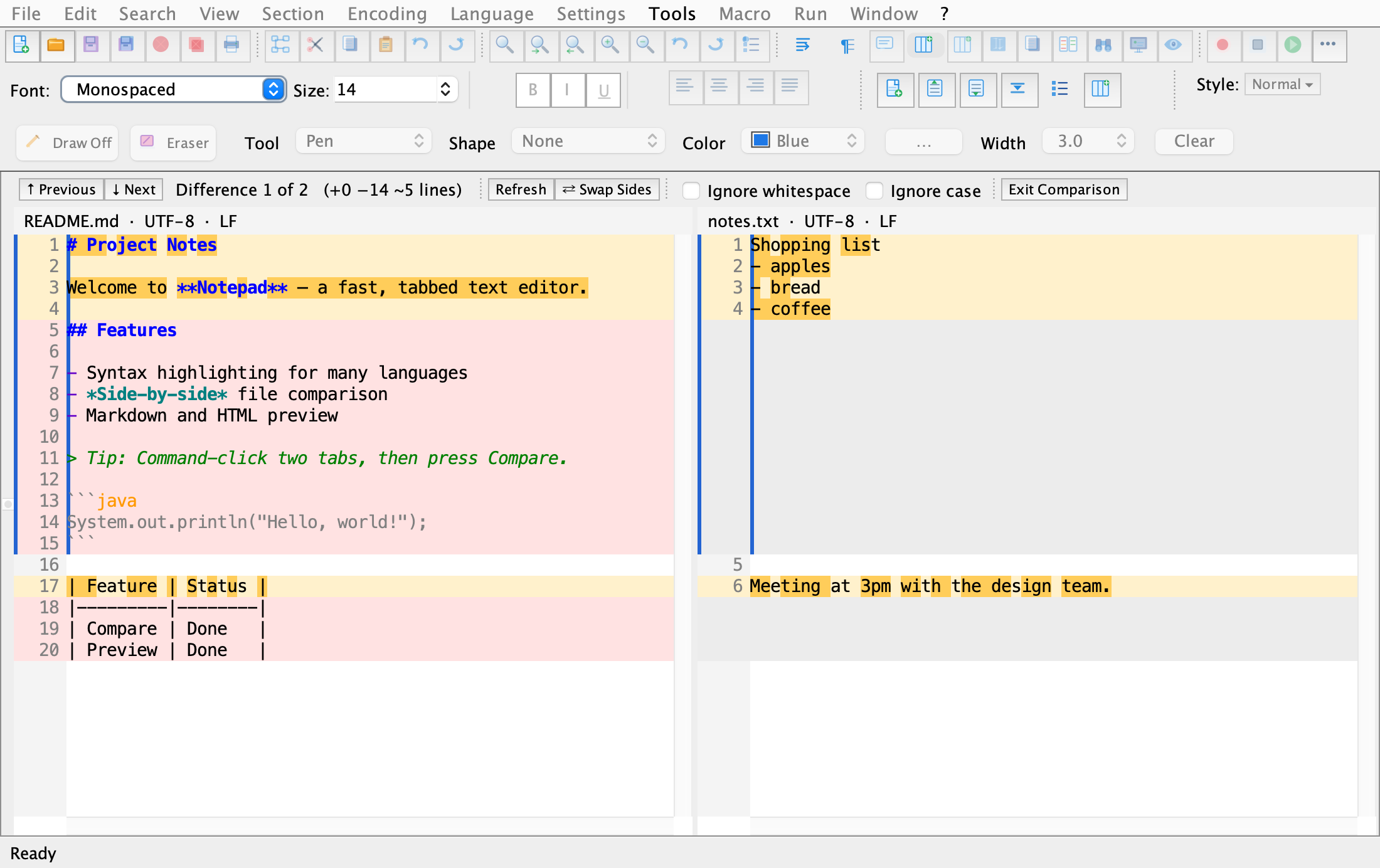Click the printer icon

[231, 45]
